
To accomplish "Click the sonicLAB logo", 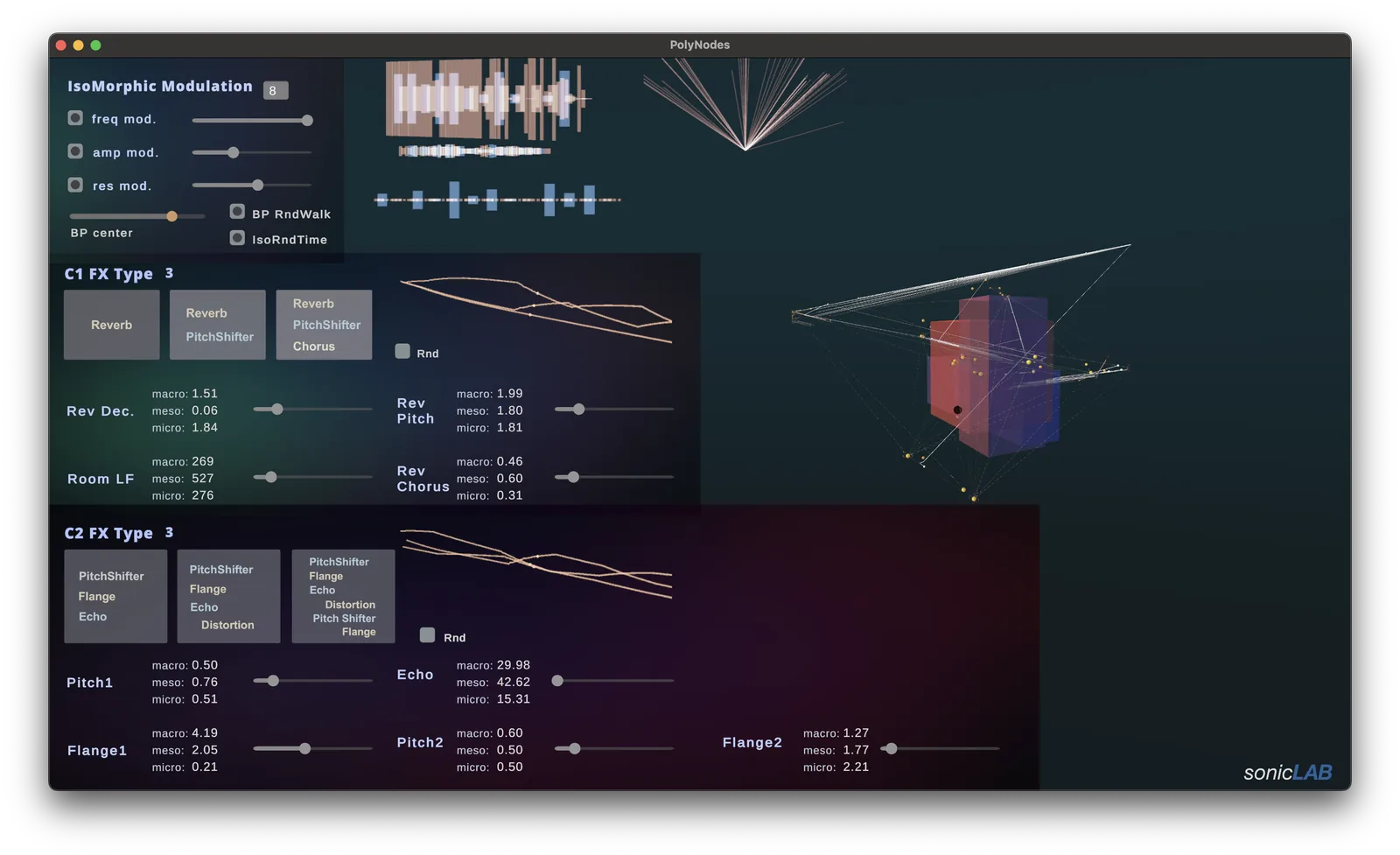I will coord(1287,773).
